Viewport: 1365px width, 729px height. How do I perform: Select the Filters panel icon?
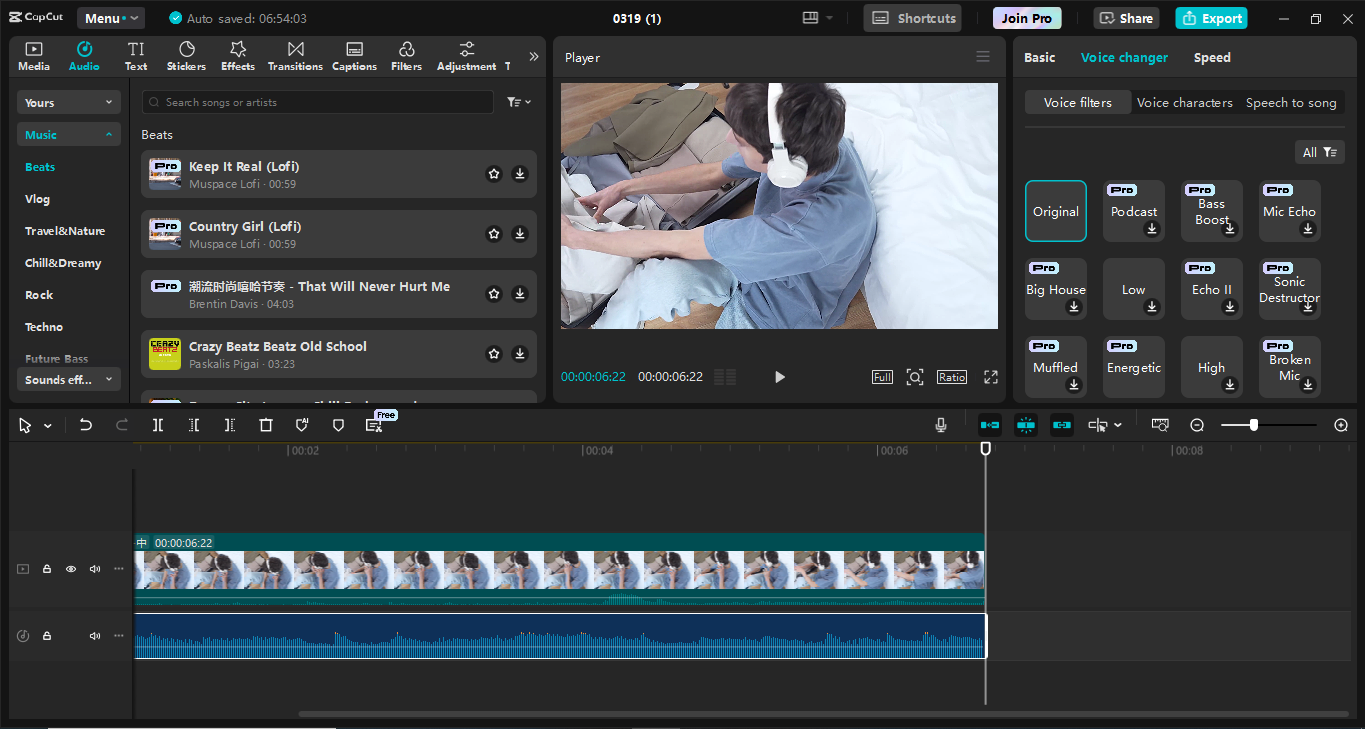pos(406,55)
